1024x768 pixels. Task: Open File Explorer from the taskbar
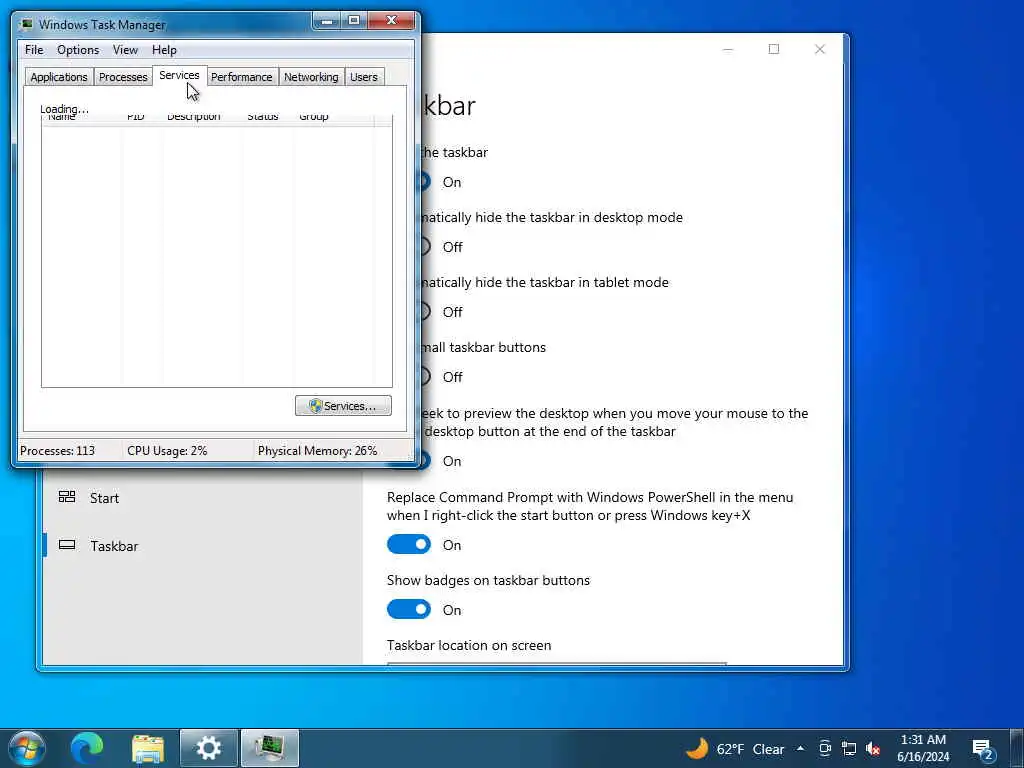coord(148,748)
